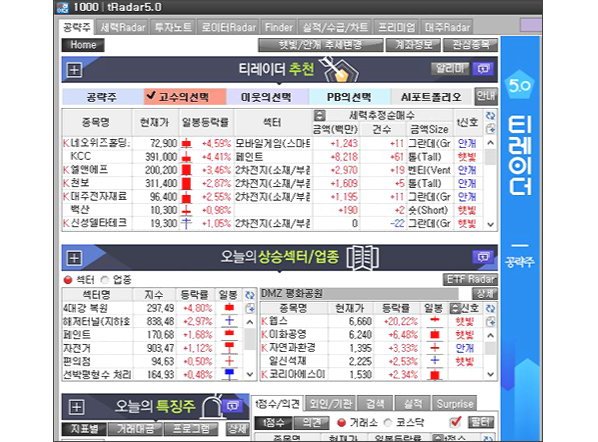This screenshot has width=598, height=442.
Task: Open the ETF Radar button
Action: (x=471, y=280)
